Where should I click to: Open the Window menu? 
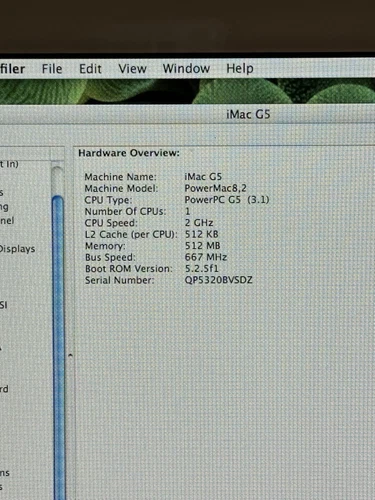coord(186,69)
